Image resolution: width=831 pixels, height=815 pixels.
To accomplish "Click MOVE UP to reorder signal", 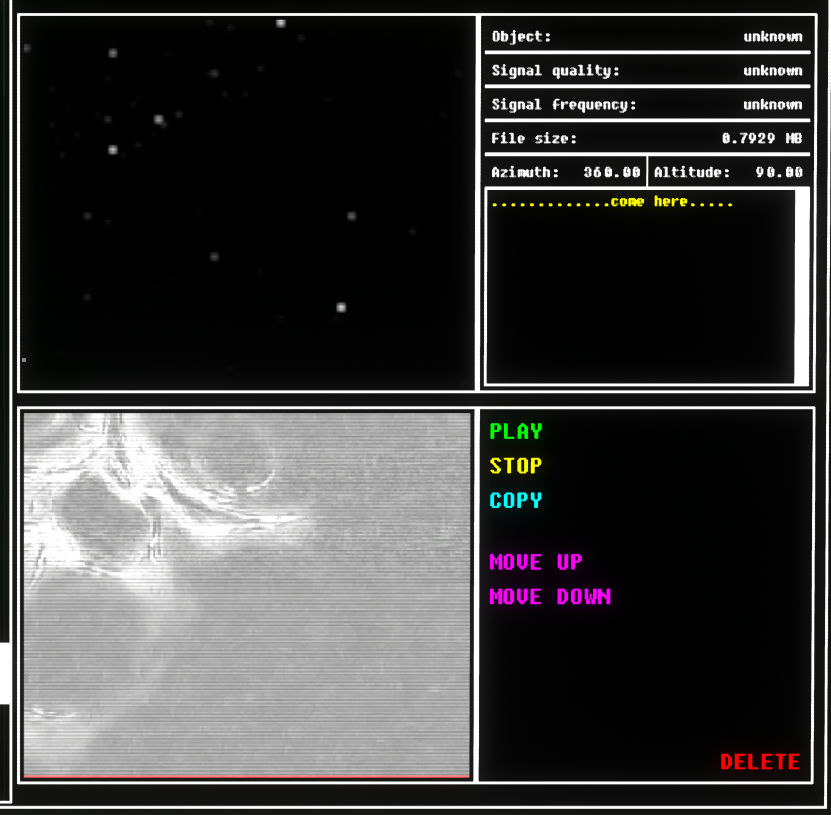I will tap(535, 562).
